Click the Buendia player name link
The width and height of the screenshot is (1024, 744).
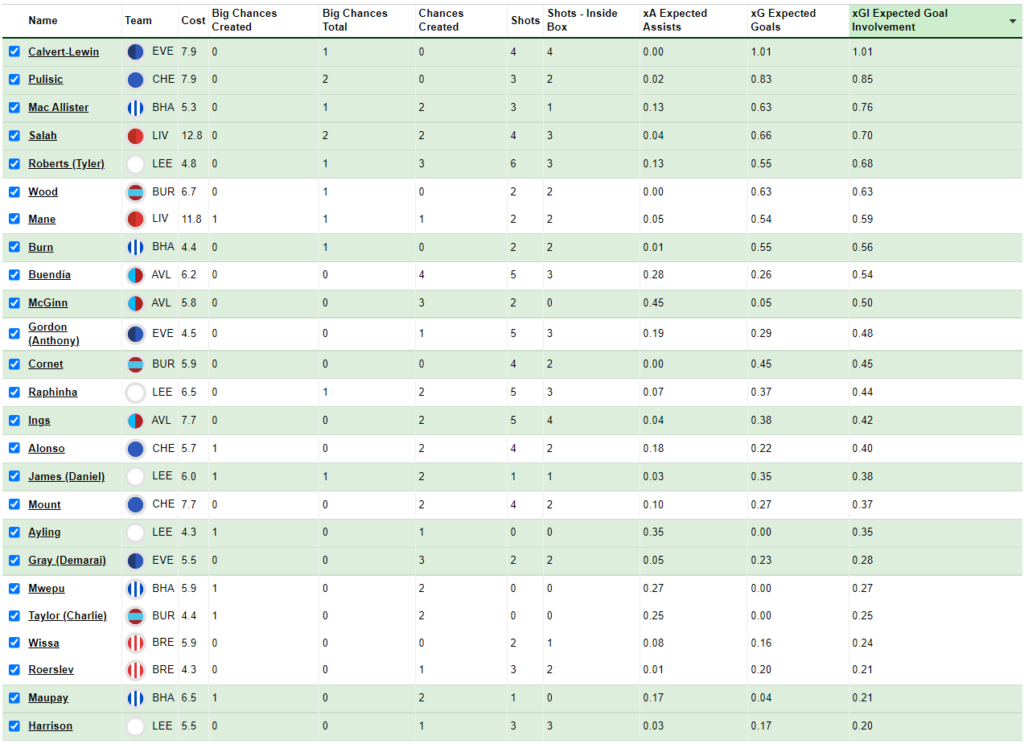(49, 275)
